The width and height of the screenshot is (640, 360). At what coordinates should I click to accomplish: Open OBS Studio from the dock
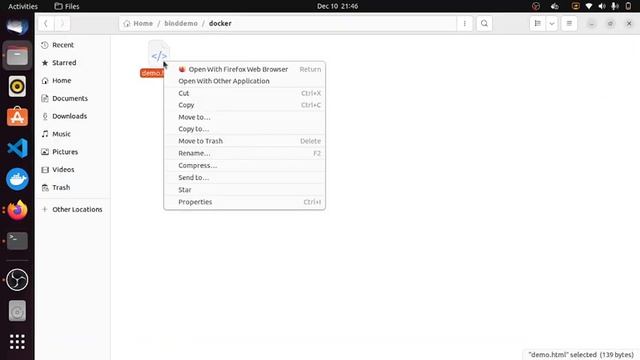tap(17, 280)
